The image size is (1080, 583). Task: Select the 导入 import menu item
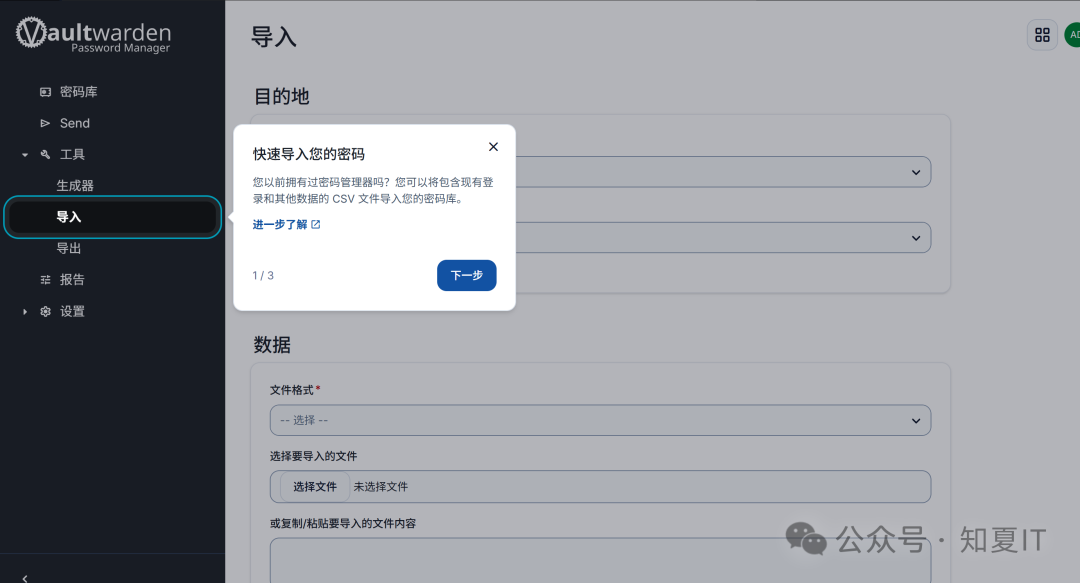112,217
